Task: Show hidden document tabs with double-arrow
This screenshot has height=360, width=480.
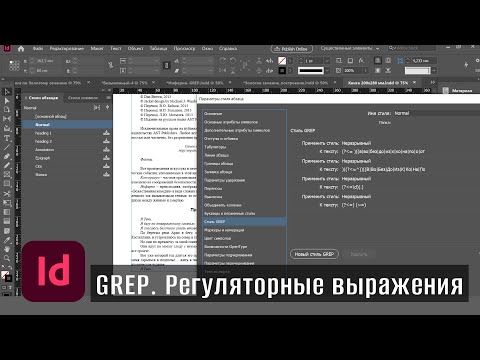Action: tap(433, 82)
